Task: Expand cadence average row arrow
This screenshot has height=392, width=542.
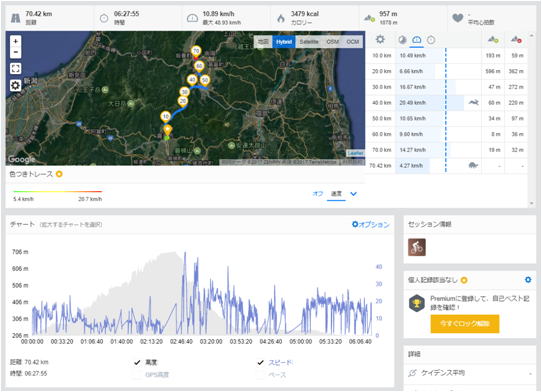Action: pyautogui.click(x=530, y=373)
